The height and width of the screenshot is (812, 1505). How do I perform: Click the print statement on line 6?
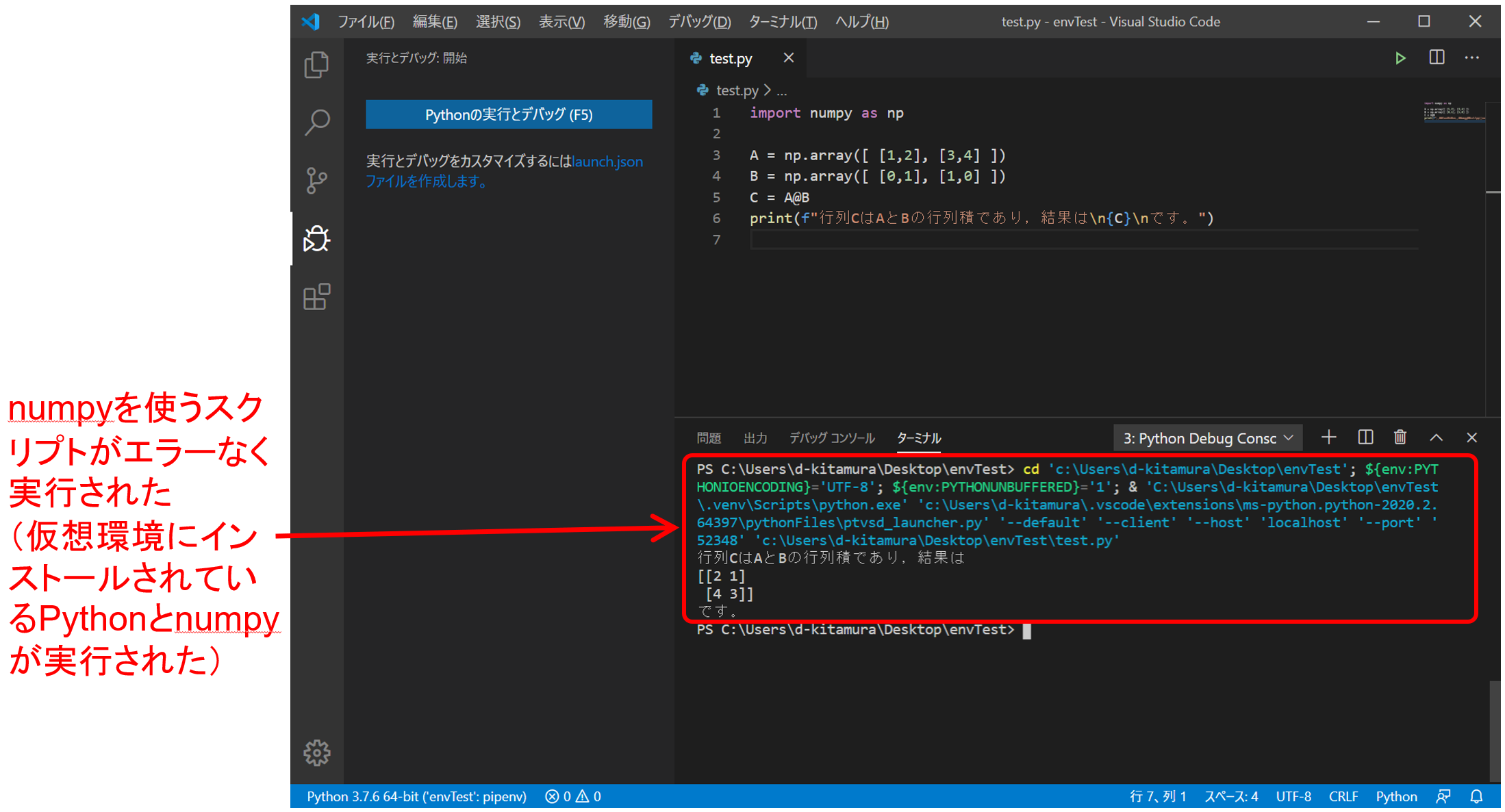coord(981,218)
